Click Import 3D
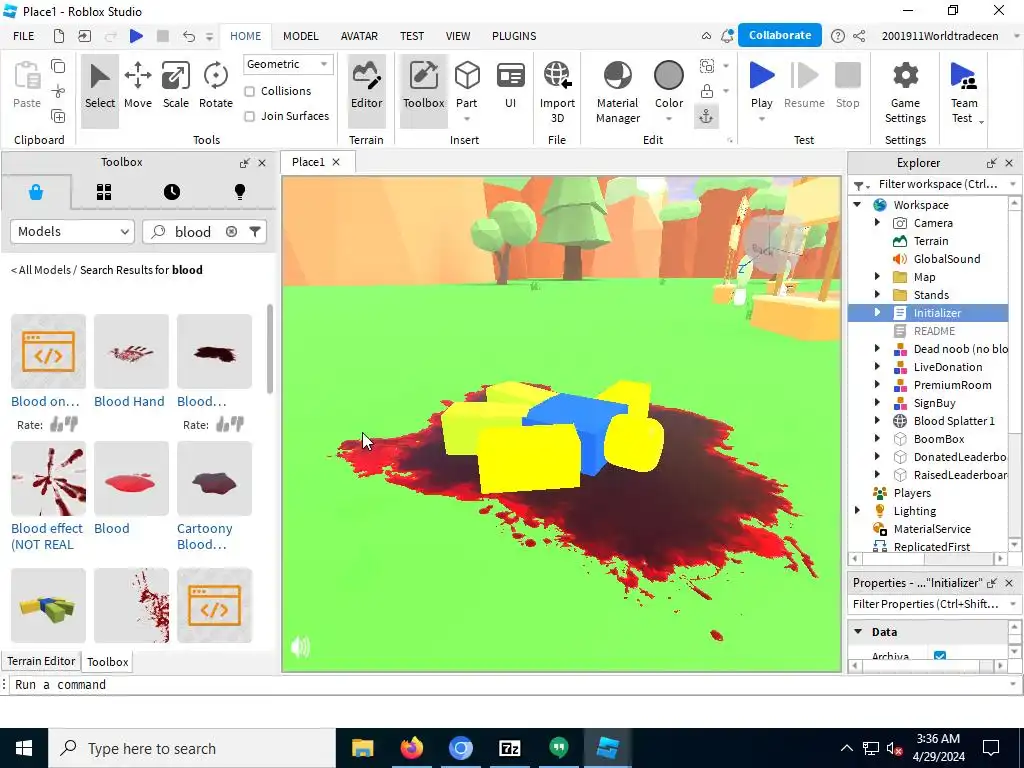 pos(557,91)
